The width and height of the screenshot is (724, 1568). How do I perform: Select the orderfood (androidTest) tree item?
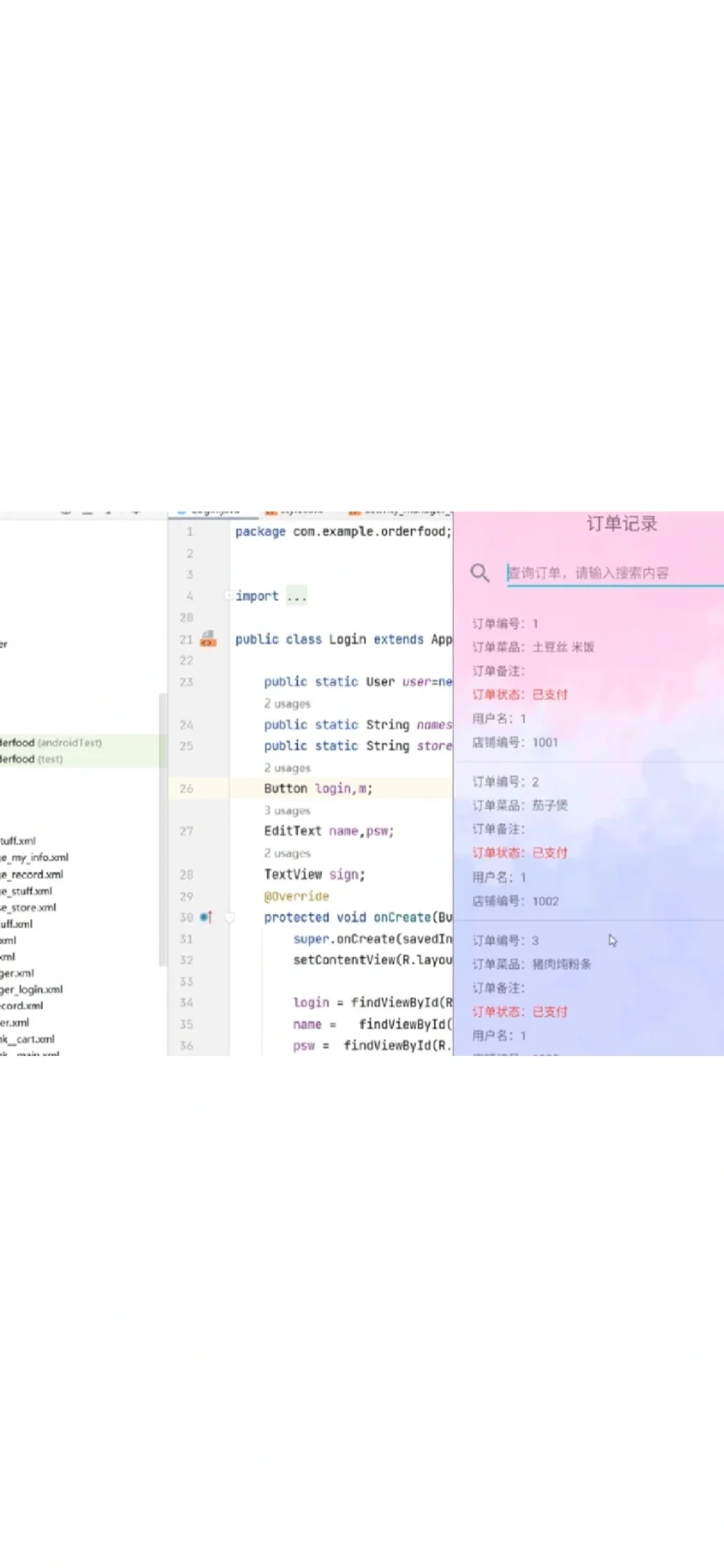(51, 742)
